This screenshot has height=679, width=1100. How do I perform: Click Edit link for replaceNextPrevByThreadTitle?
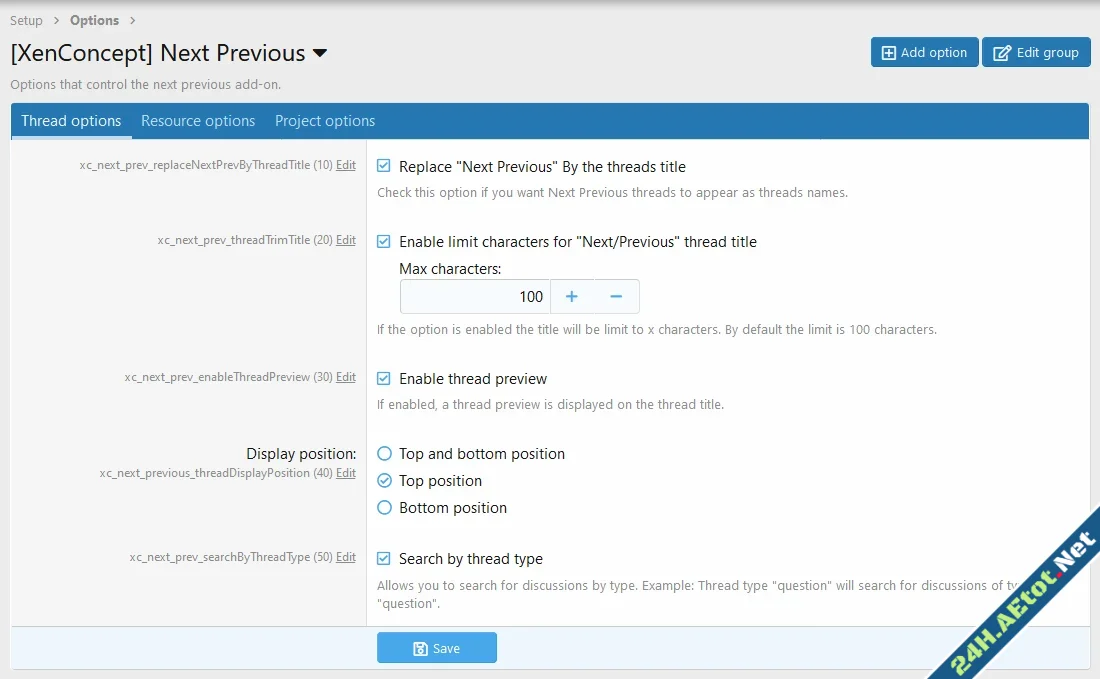point(346,165)
